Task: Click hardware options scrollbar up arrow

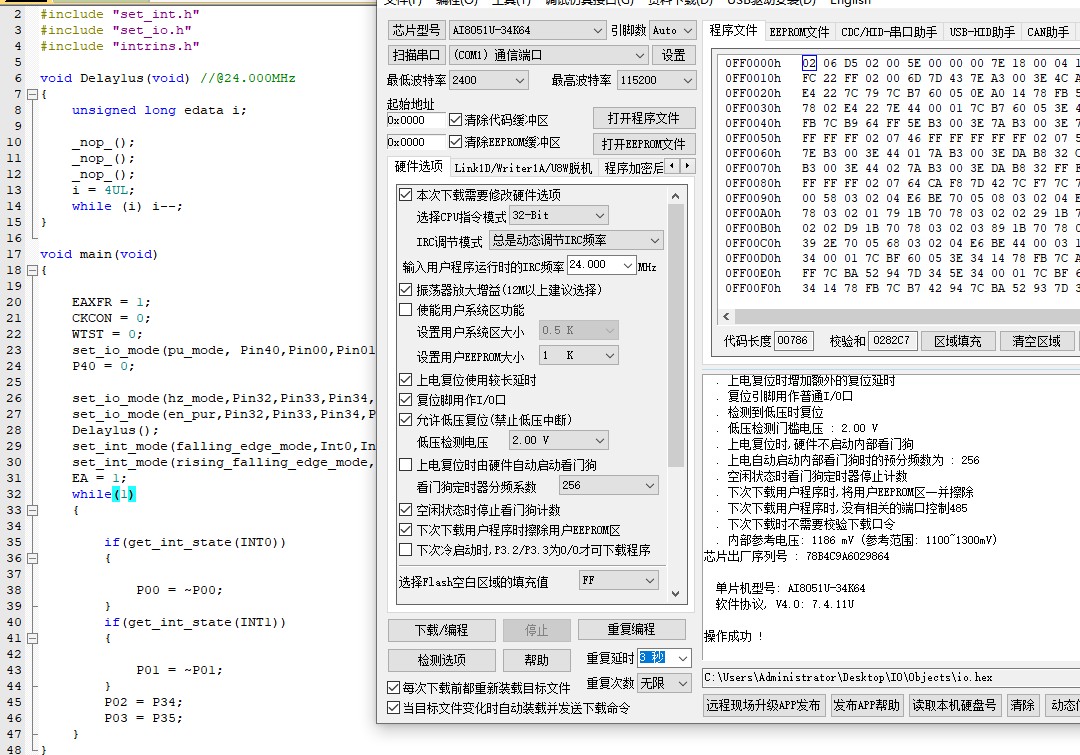Action: tap(675, 196)
